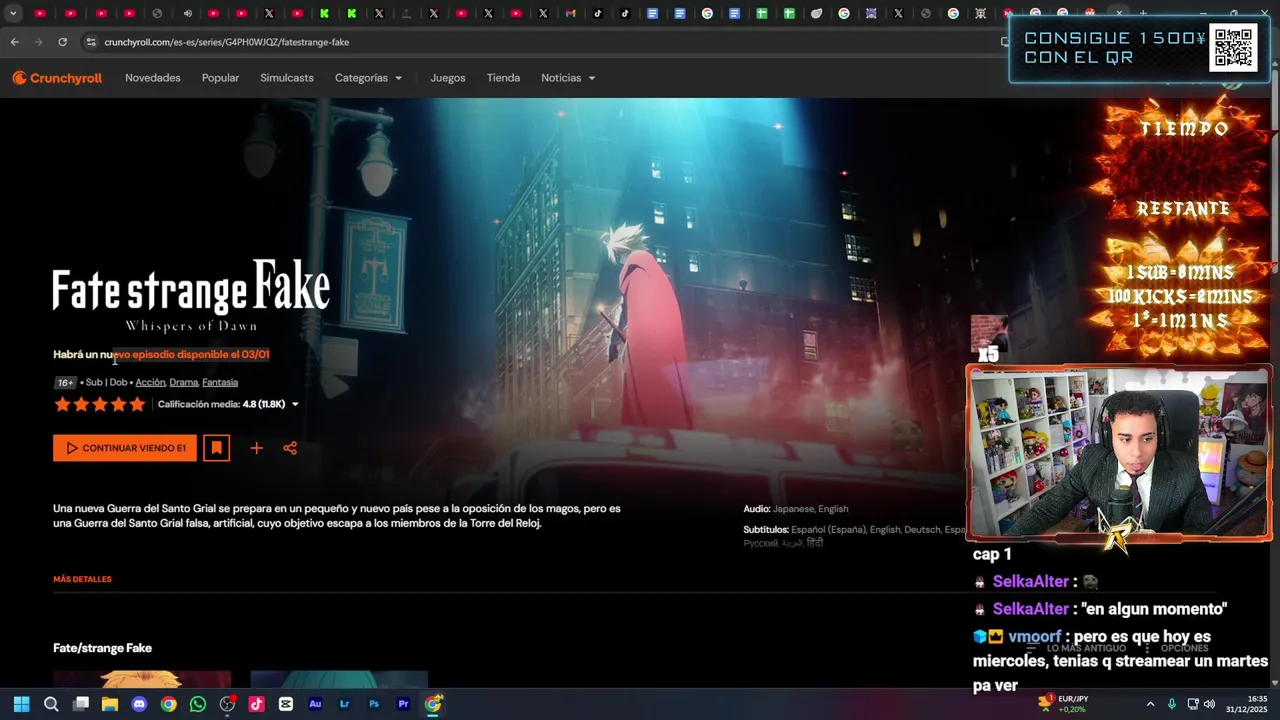
Task: Open Task View from taskbar
Action: pyautogui.click(x=81, y=704)
